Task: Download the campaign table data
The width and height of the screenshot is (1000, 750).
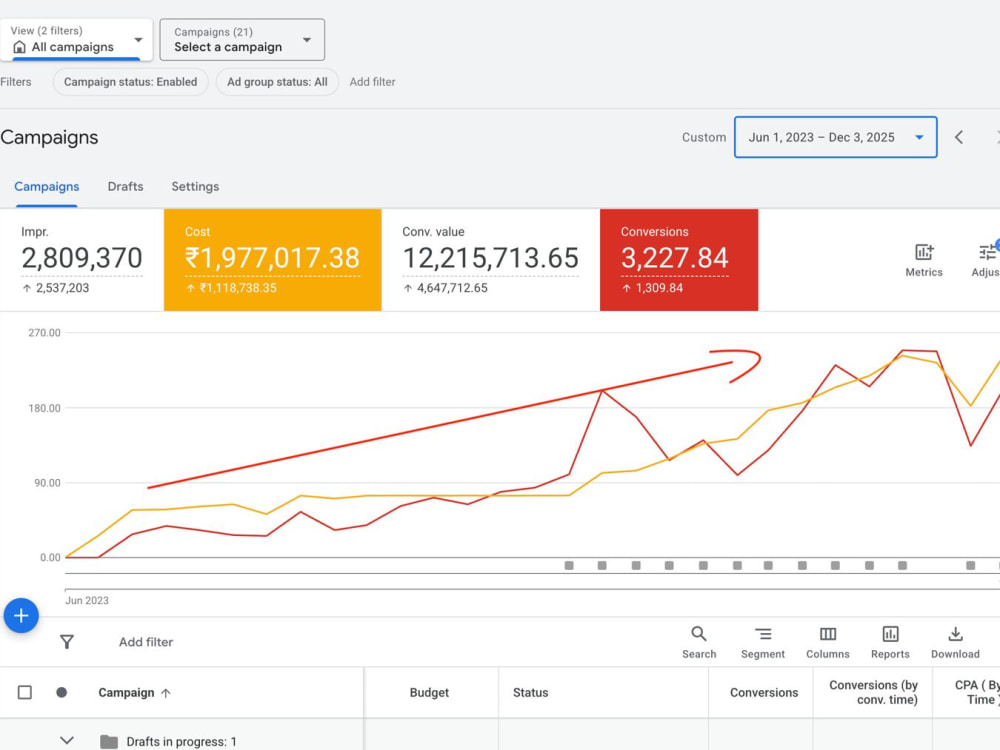Action: (955, 642)
